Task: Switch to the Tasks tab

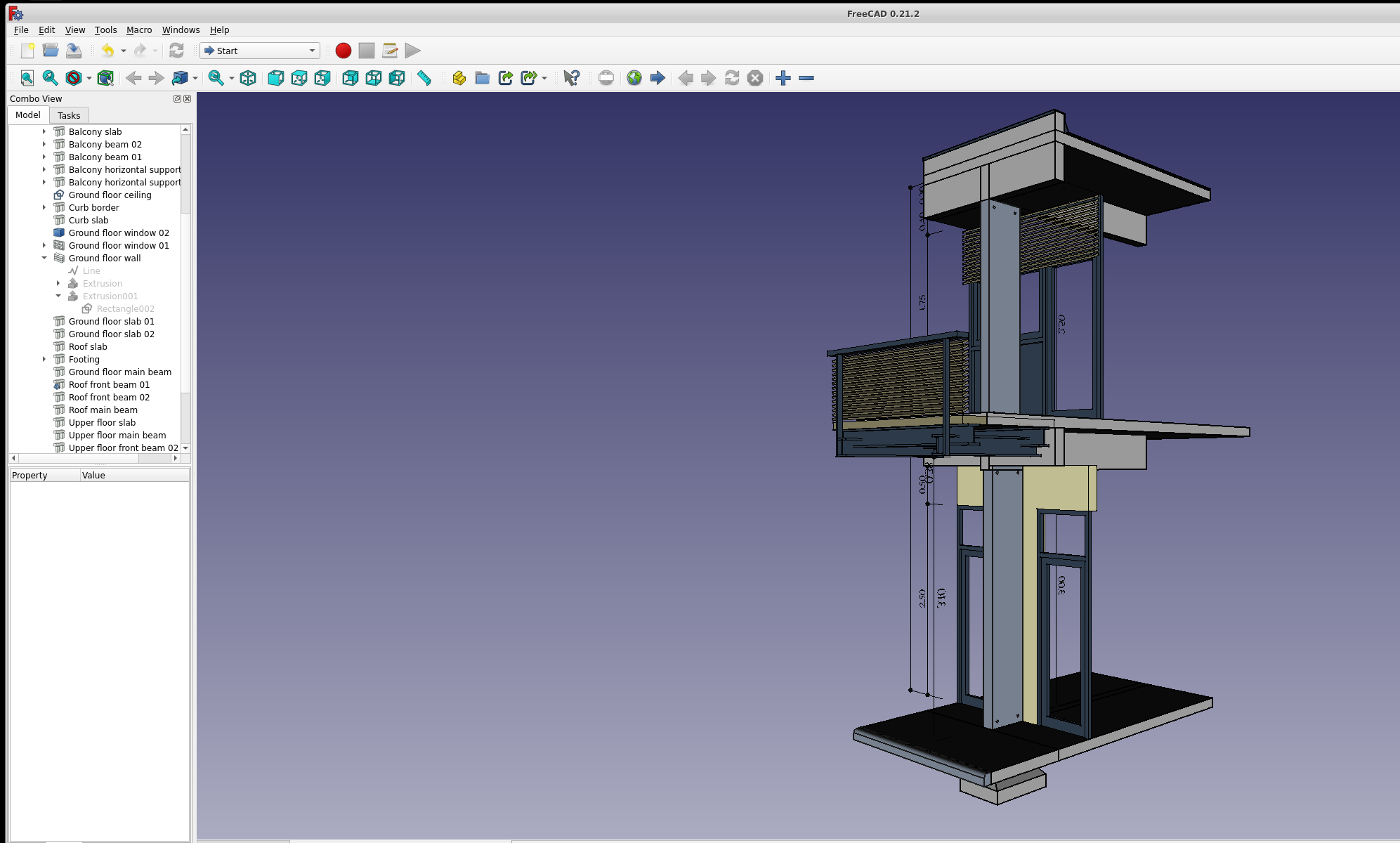Action: [69, 115]
